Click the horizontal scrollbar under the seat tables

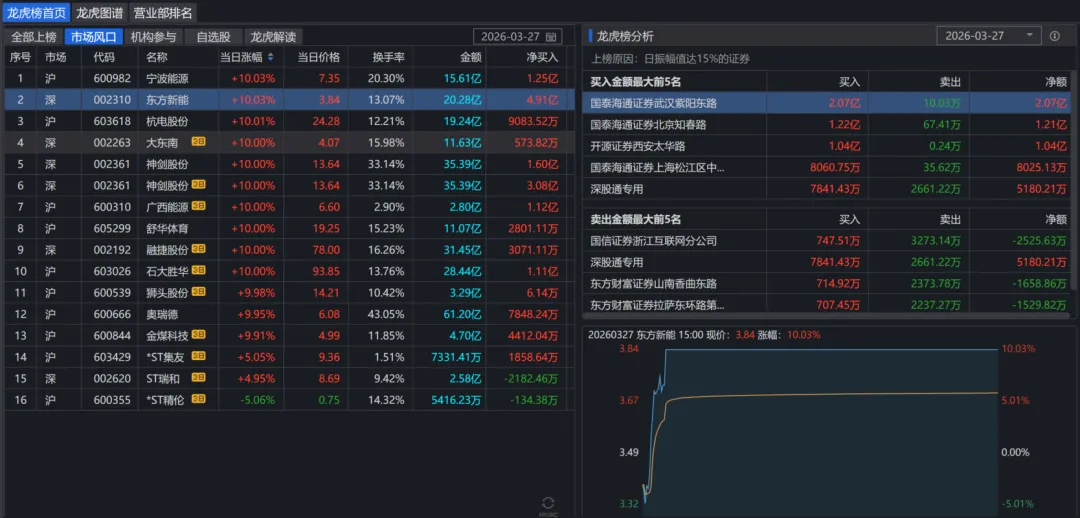[827, 314]
